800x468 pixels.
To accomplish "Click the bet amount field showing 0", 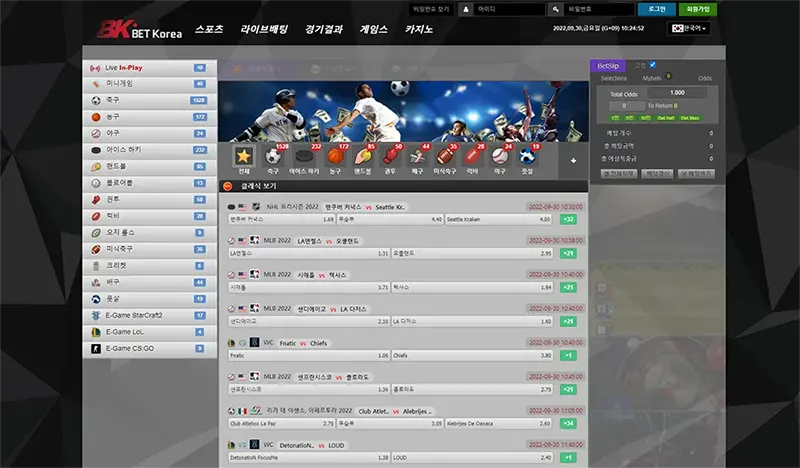I will [627, 106].
